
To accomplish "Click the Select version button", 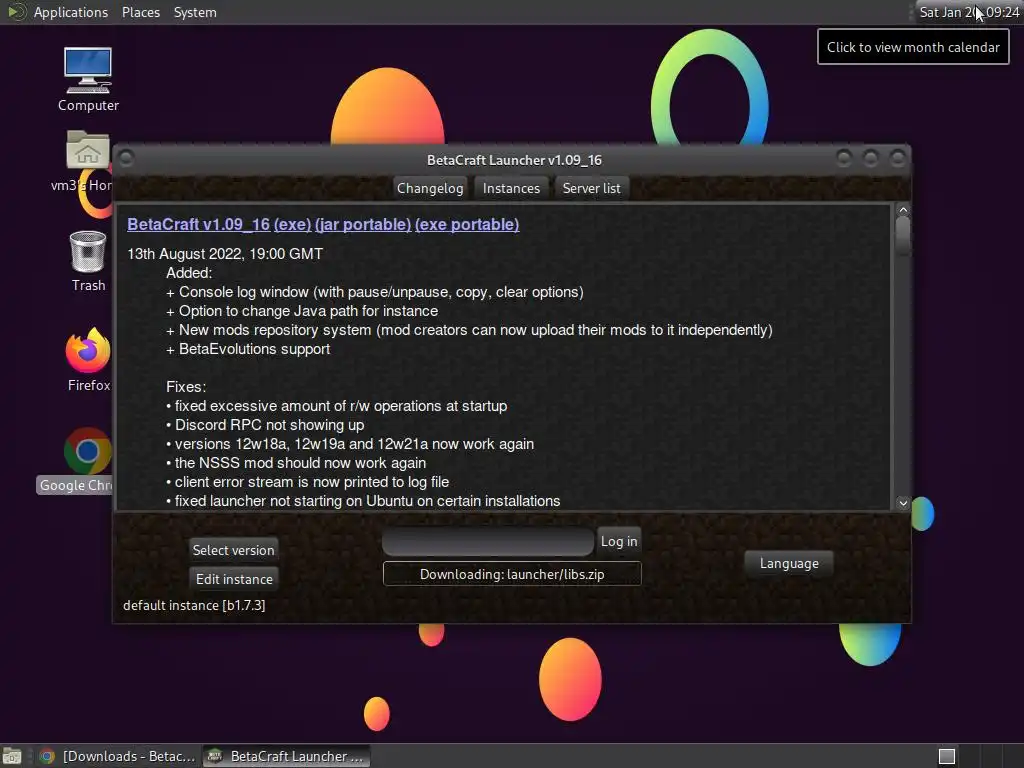I will [233, 550].
